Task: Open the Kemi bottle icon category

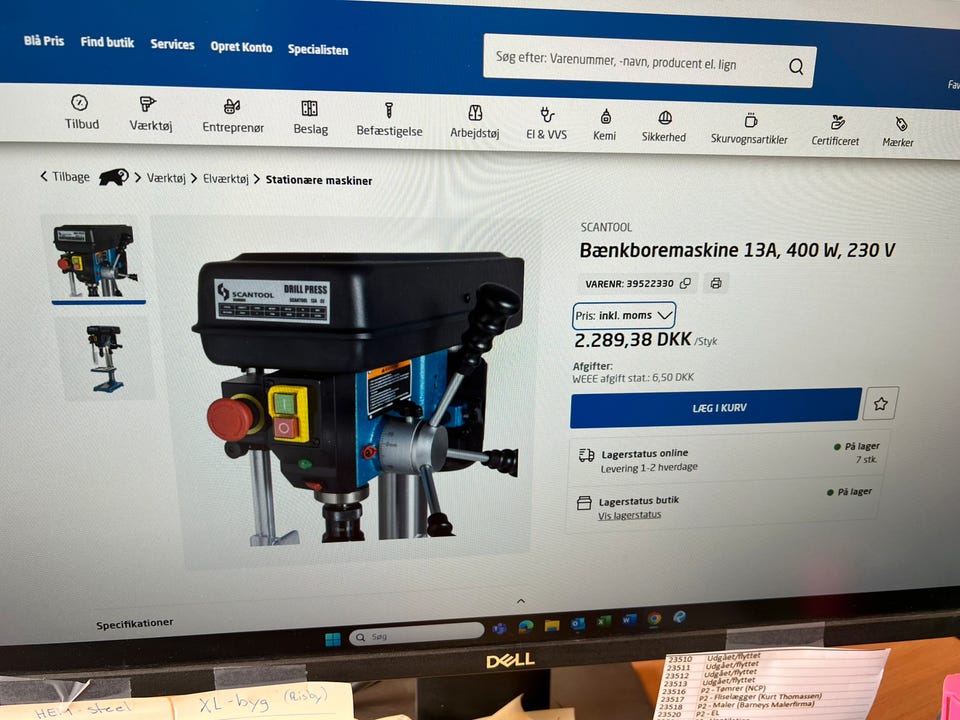Action: pos(606,116)
